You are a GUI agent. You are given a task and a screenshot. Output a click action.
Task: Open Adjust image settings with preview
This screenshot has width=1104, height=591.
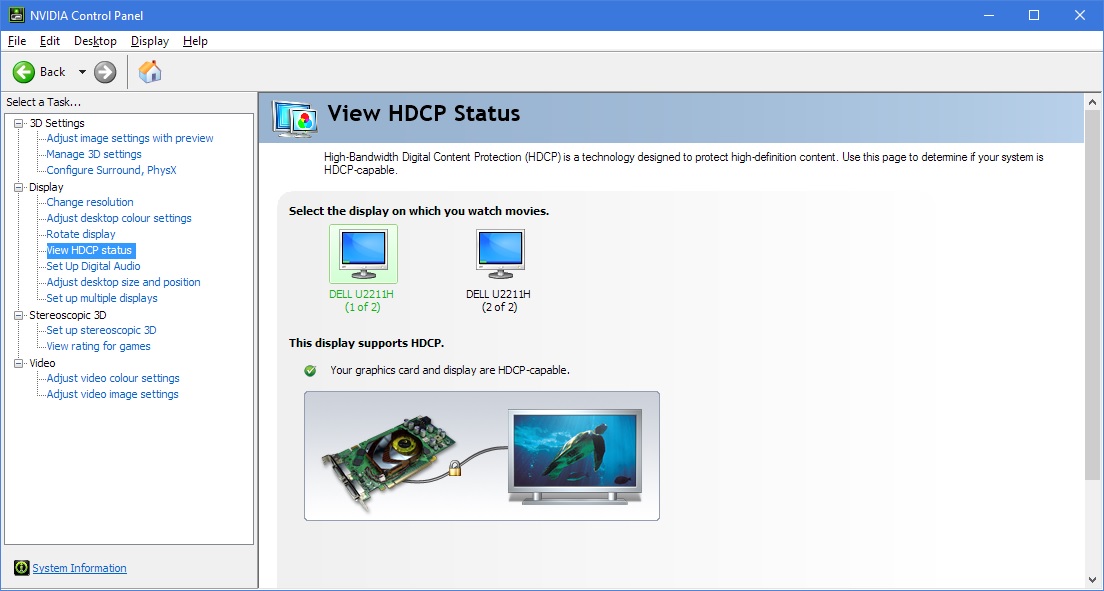click(130, 138)
